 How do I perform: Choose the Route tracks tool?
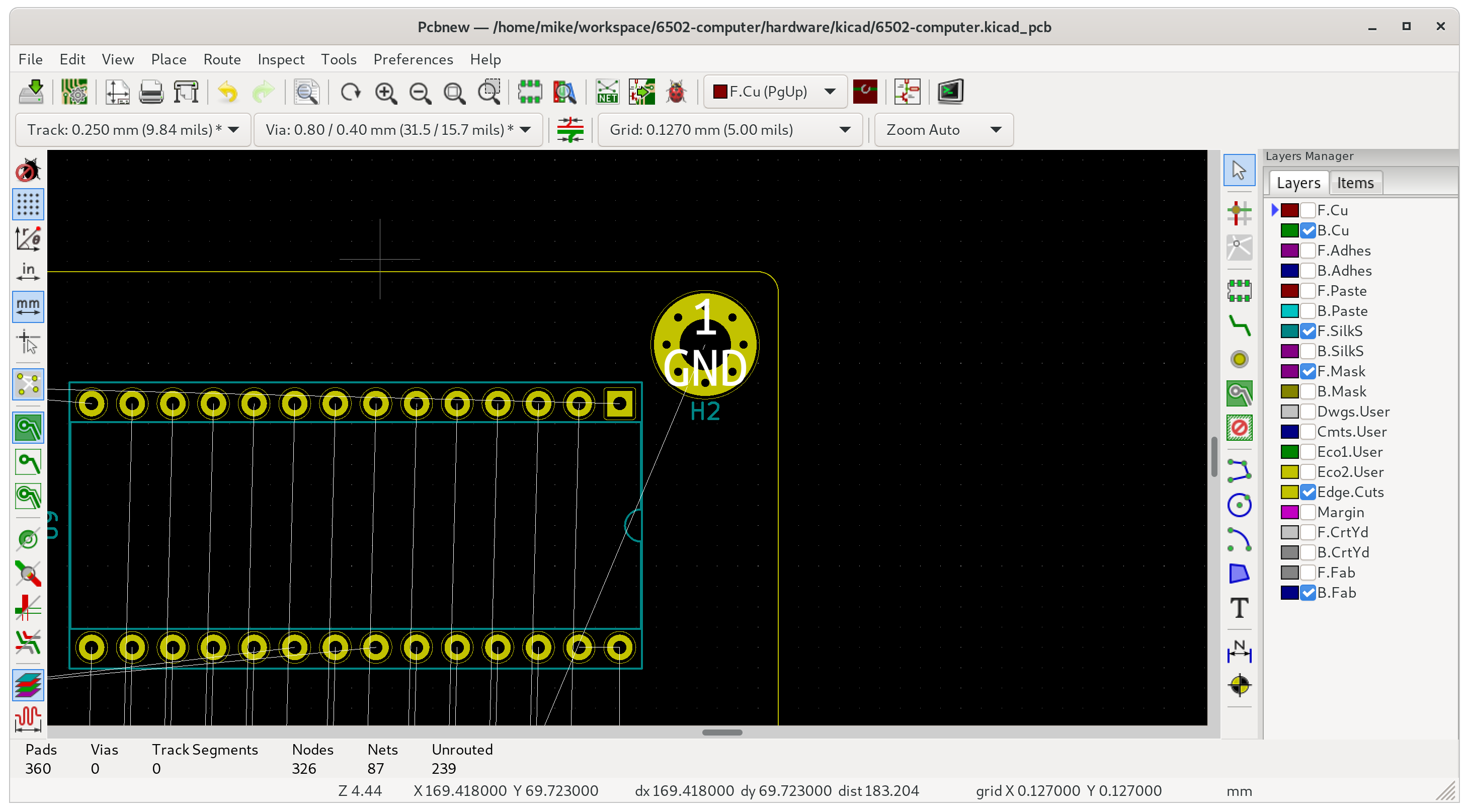click(1239, 326)
